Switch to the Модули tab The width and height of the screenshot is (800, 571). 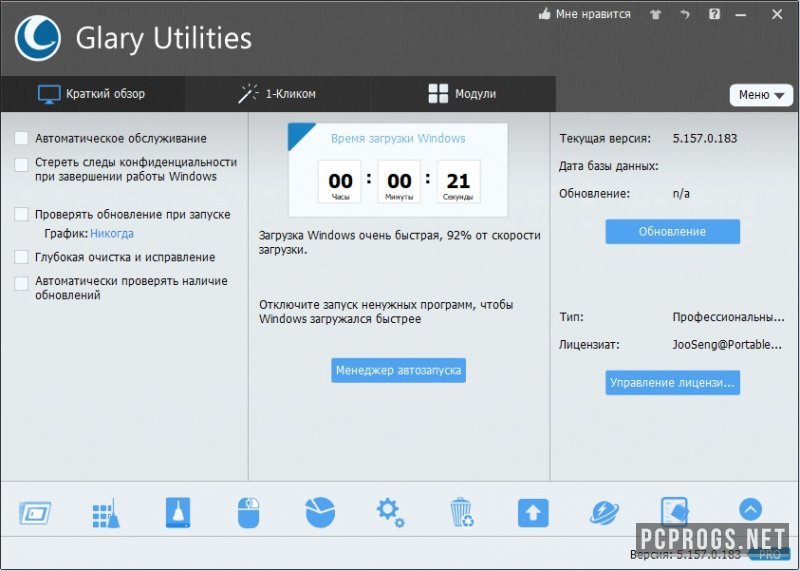463,94
